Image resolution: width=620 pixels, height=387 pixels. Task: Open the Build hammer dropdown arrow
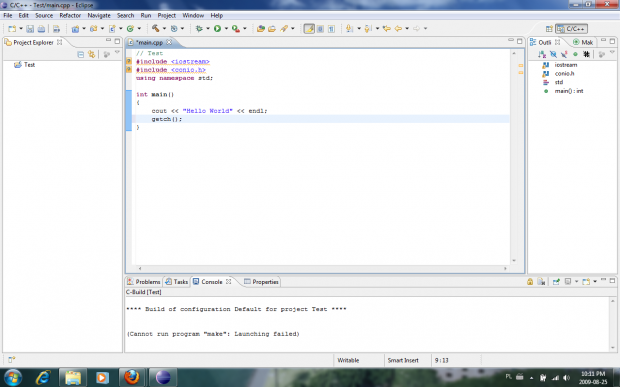click(x=164, y=28)
